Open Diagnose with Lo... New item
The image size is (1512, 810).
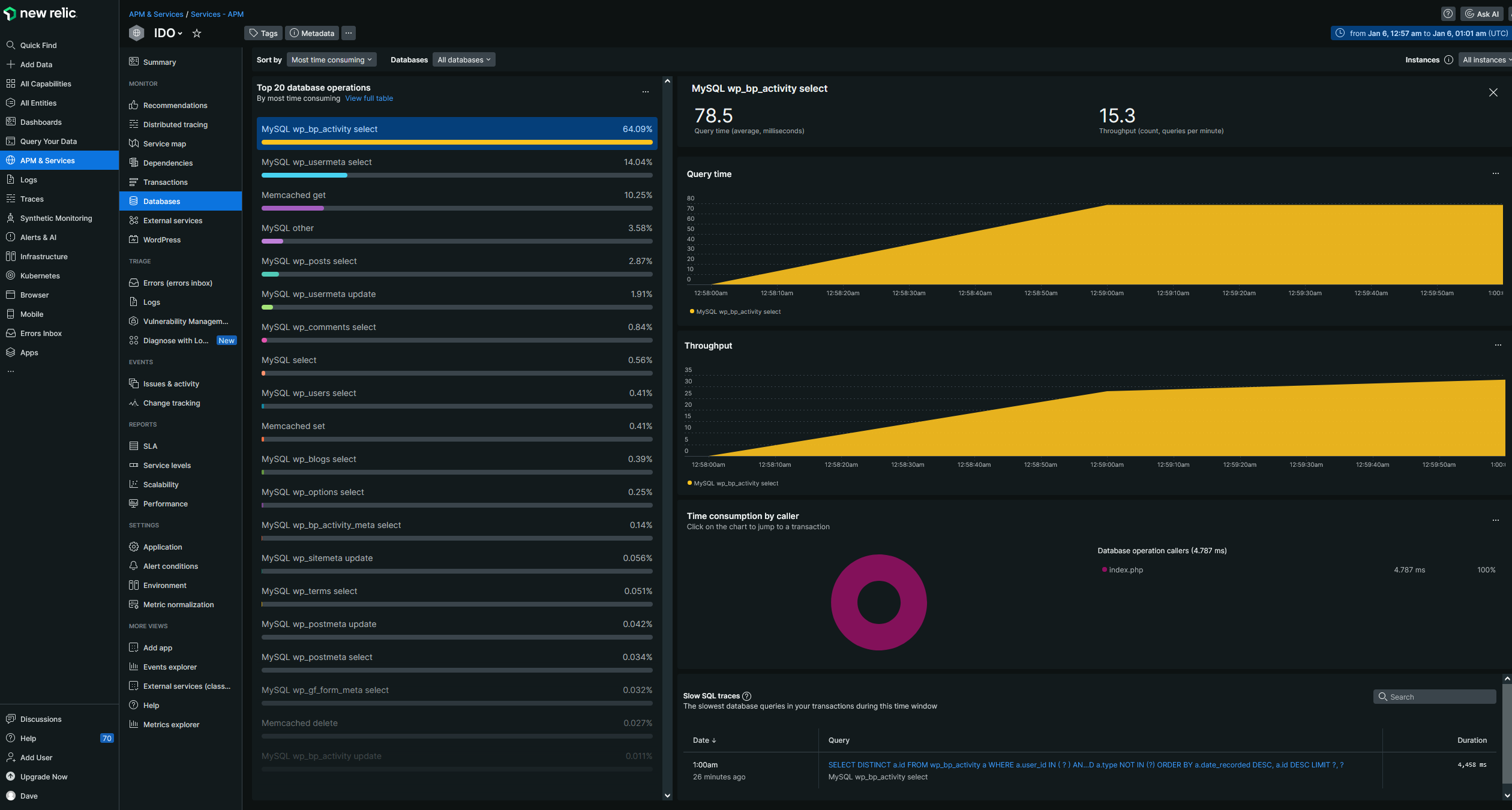[x=181, y=340]
